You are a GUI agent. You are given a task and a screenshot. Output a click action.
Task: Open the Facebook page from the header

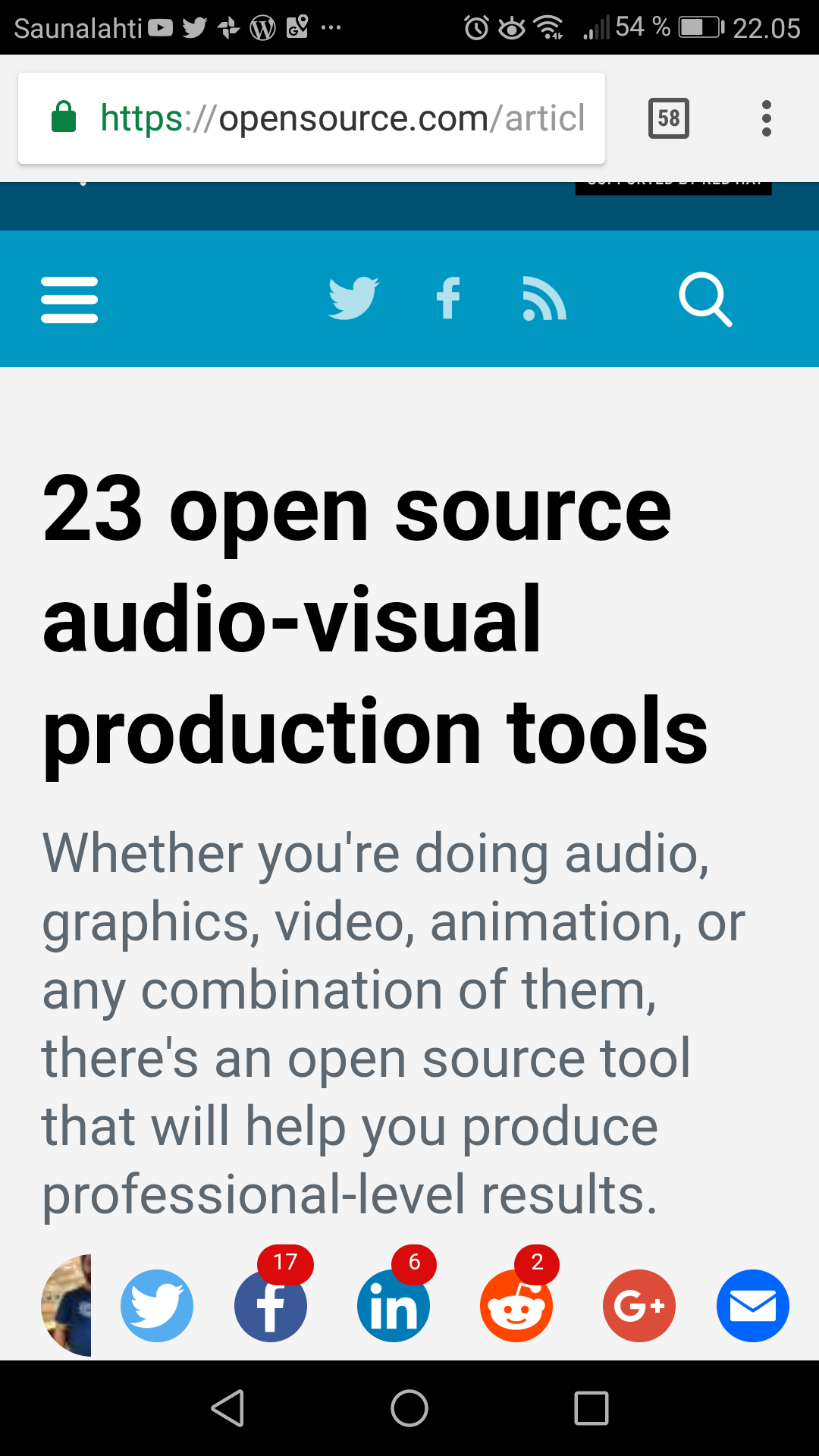[448, 298]
